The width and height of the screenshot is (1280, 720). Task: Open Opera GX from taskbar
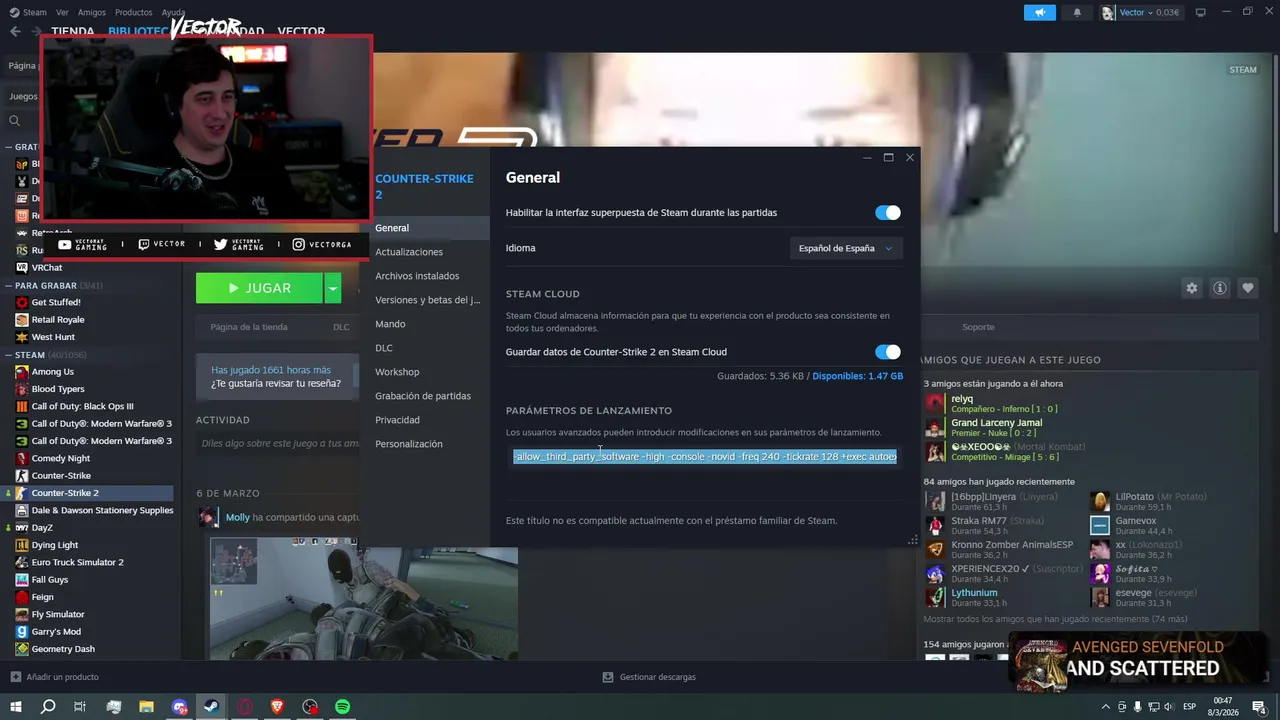click(x=245, y=706)
